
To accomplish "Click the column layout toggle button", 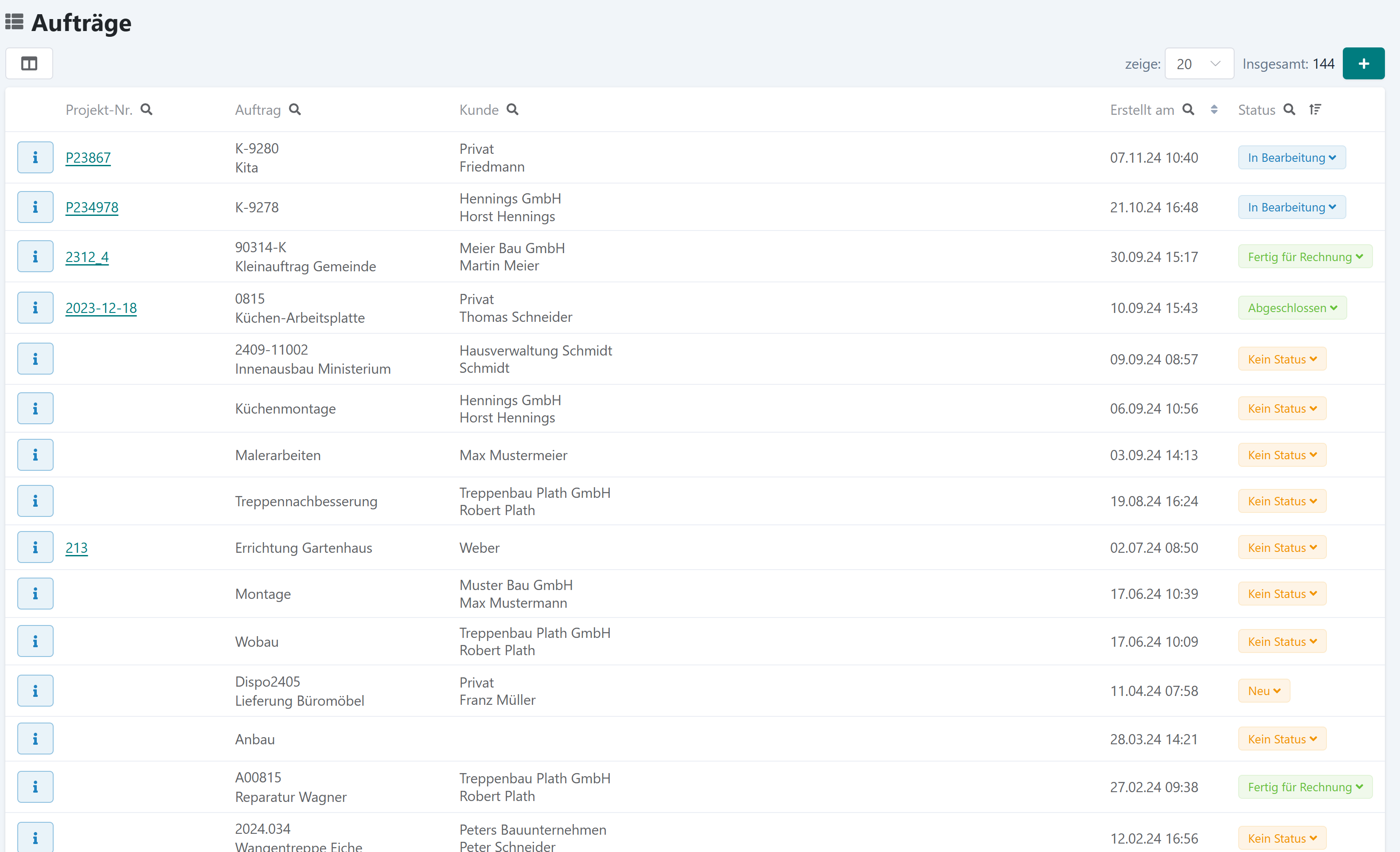I will click(x=29, y=63).
